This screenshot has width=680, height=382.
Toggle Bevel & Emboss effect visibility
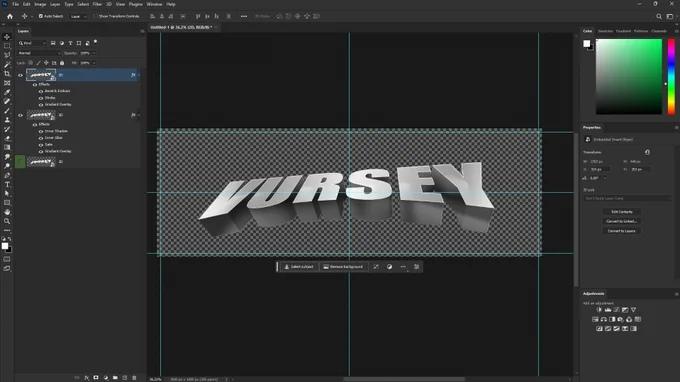[x=41, y=91]
